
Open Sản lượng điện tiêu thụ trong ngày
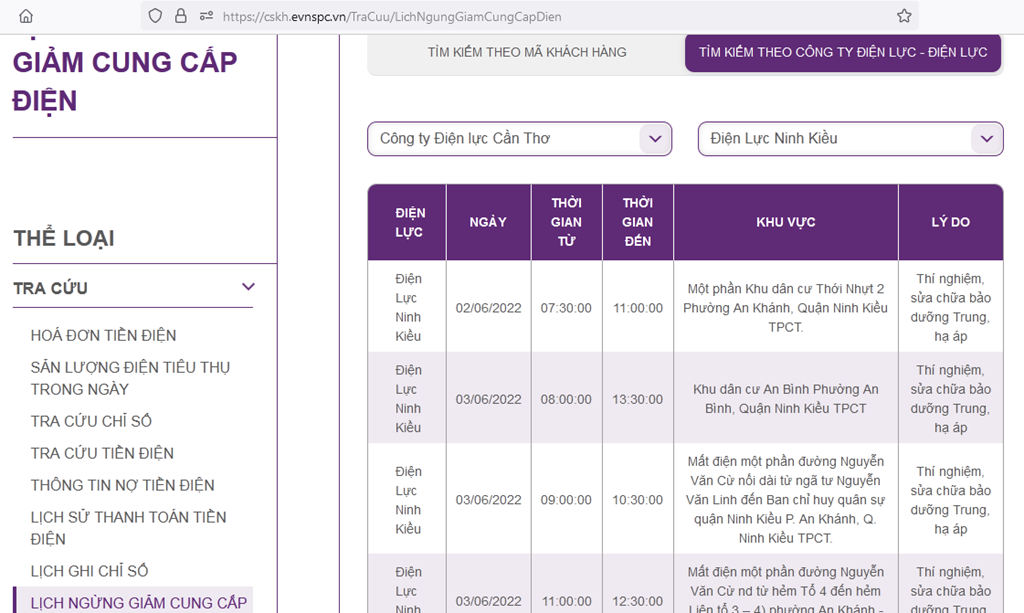pos(130,378)
